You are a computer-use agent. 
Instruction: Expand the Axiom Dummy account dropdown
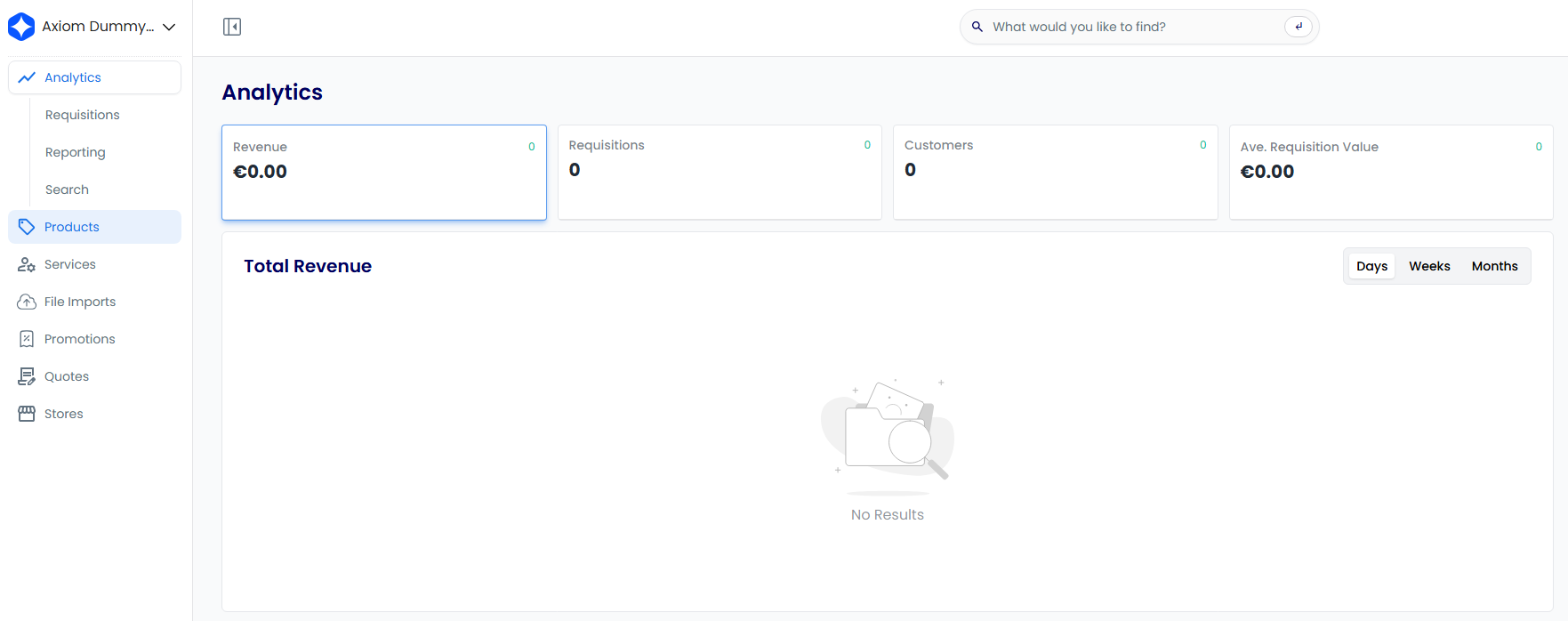tap(169, 27)
